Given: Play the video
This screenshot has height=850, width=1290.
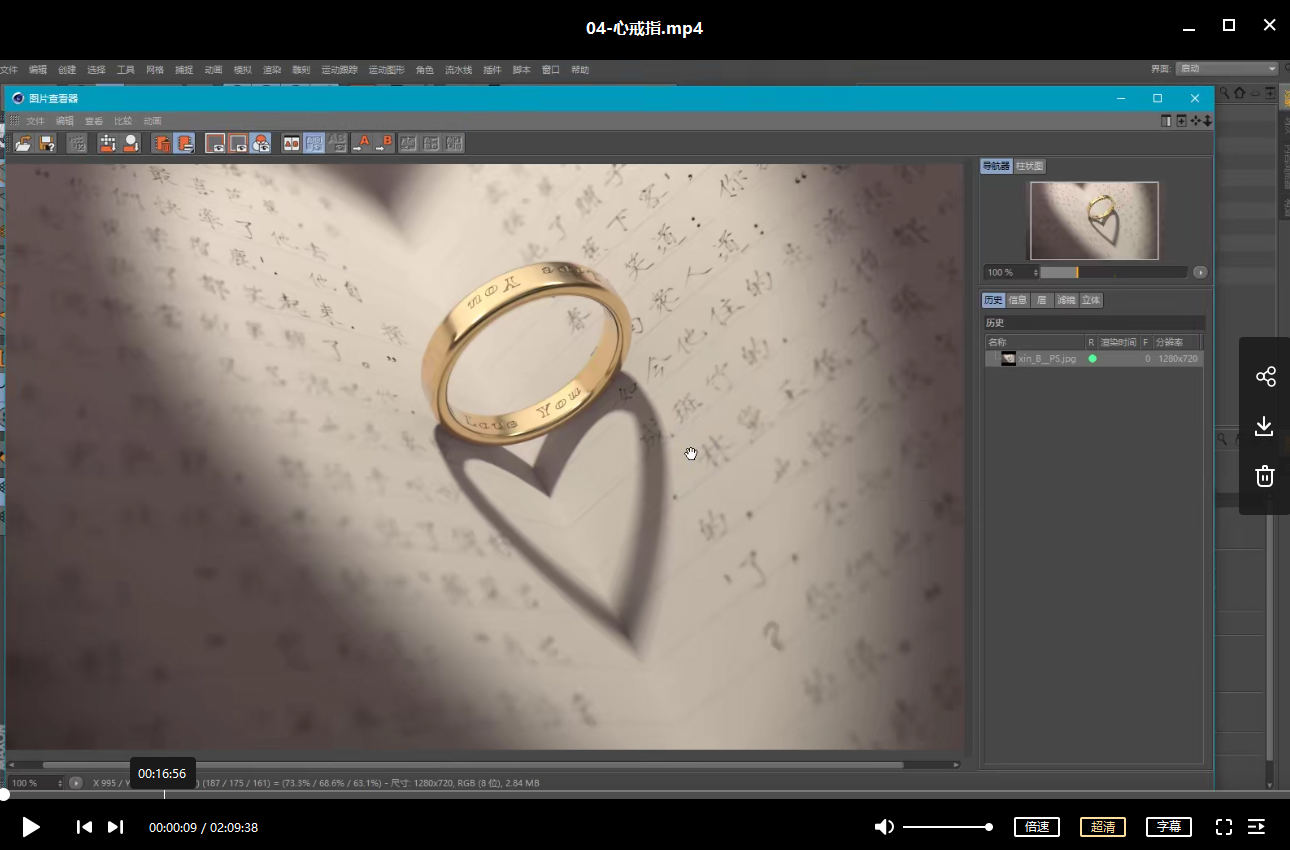Looking at the screenshot, I should tap(31, 827).
